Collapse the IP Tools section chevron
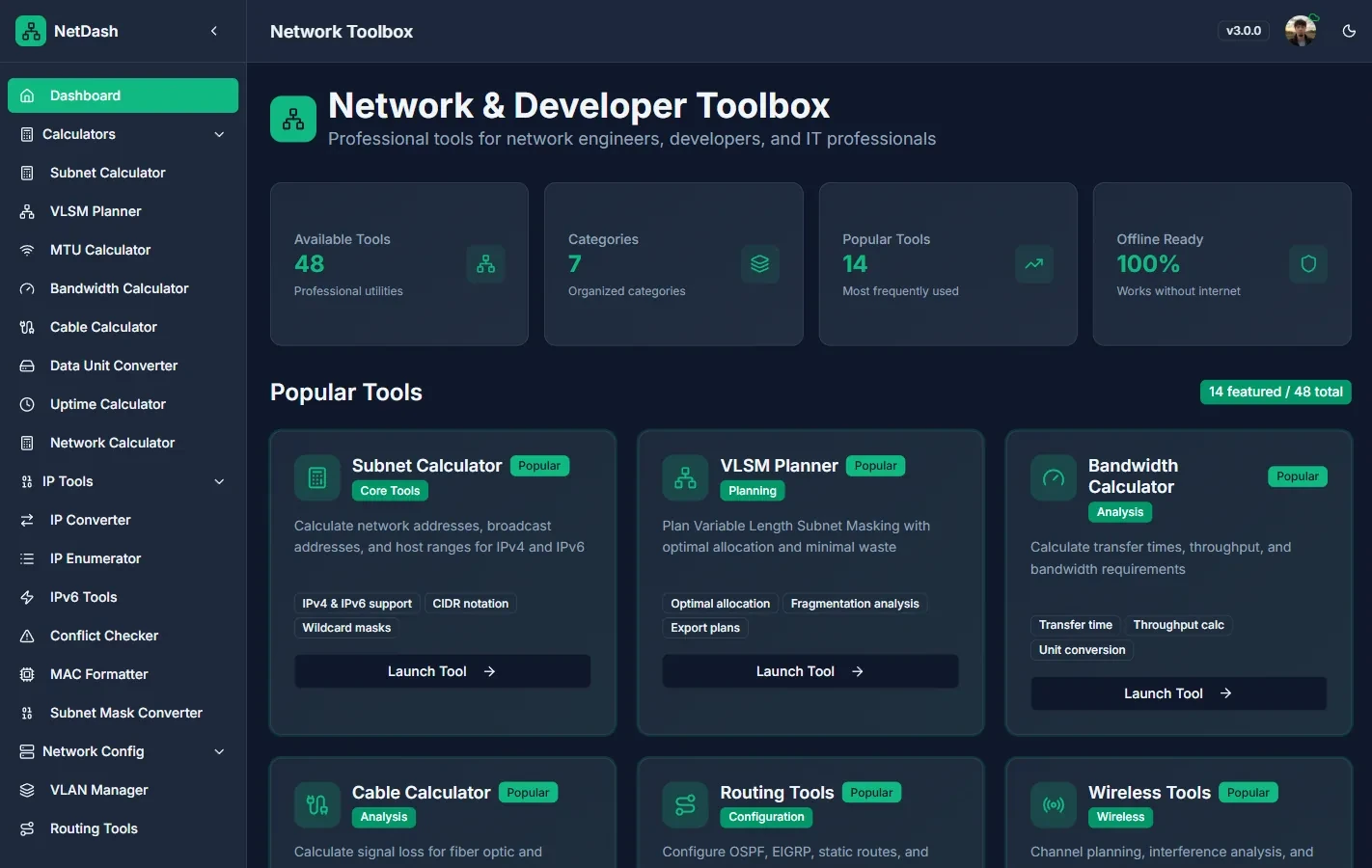The image size is (1372, 868). click(x=219, y=481)
